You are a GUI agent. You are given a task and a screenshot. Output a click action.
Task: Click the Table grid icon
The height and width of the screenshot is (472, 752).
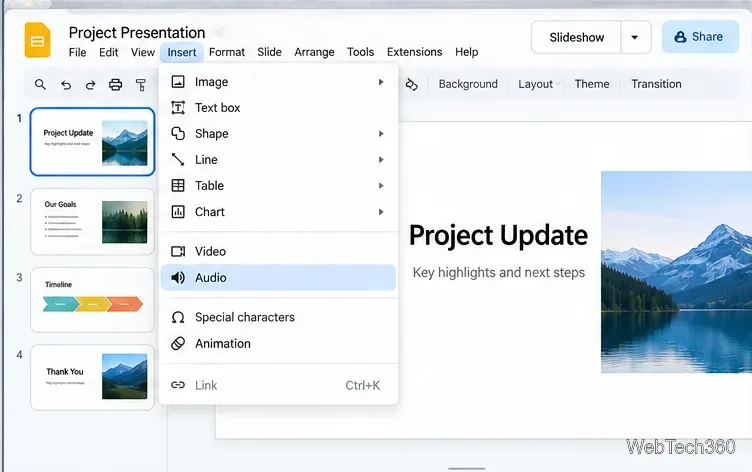pos(178,185)
